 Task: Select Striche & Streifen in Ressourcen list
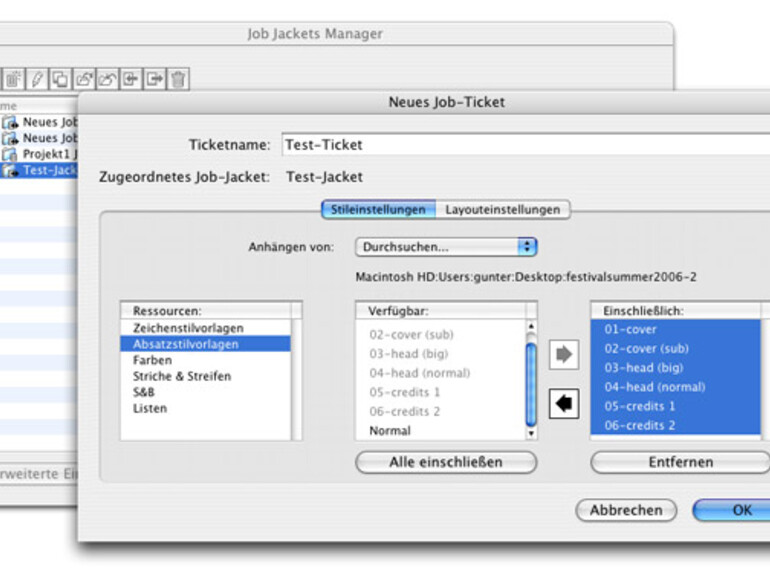pyautogui.click(x=206, y=376)
